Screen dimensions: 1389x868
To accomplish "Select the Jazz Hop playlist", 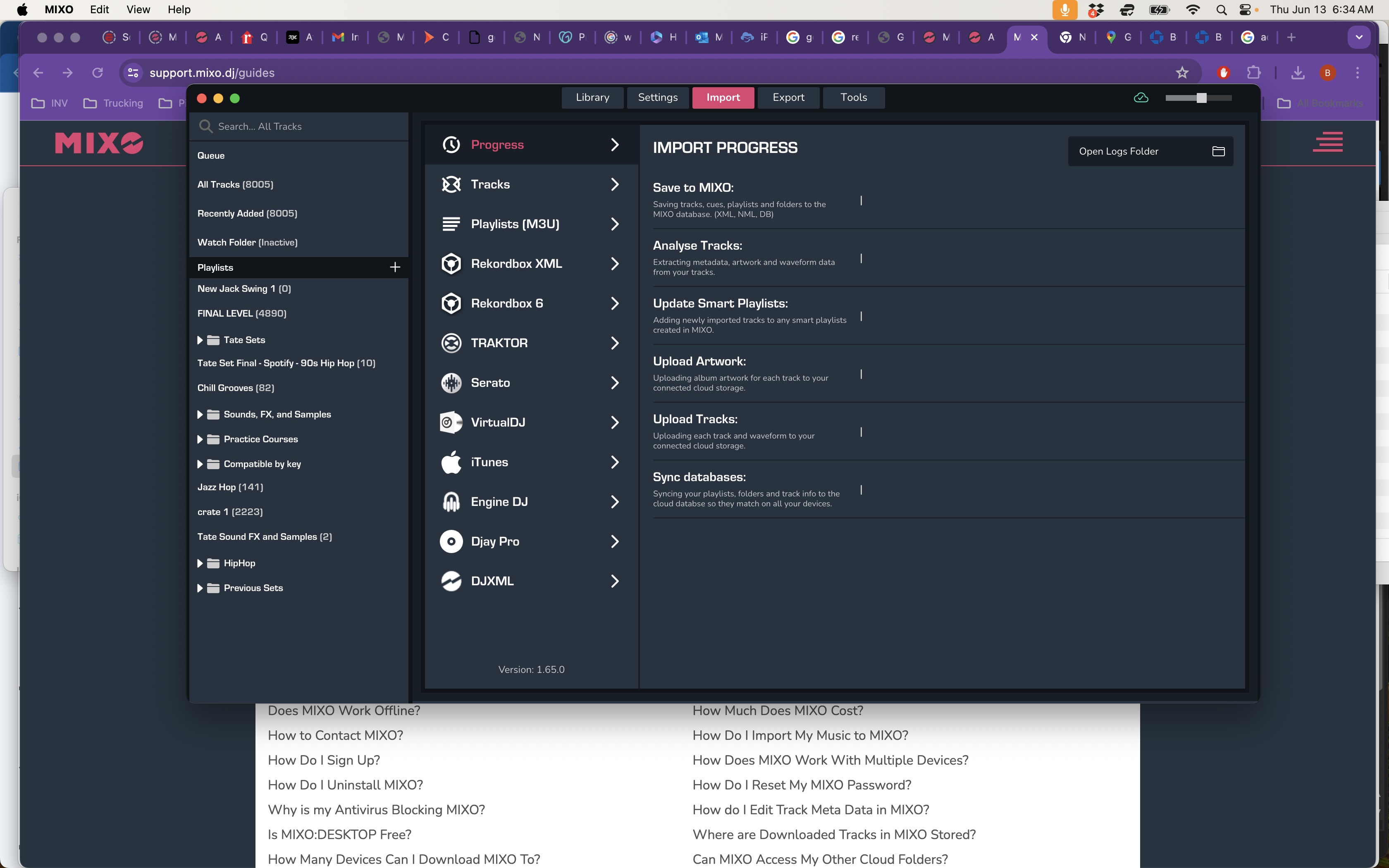I will click(x=229, y=487).
